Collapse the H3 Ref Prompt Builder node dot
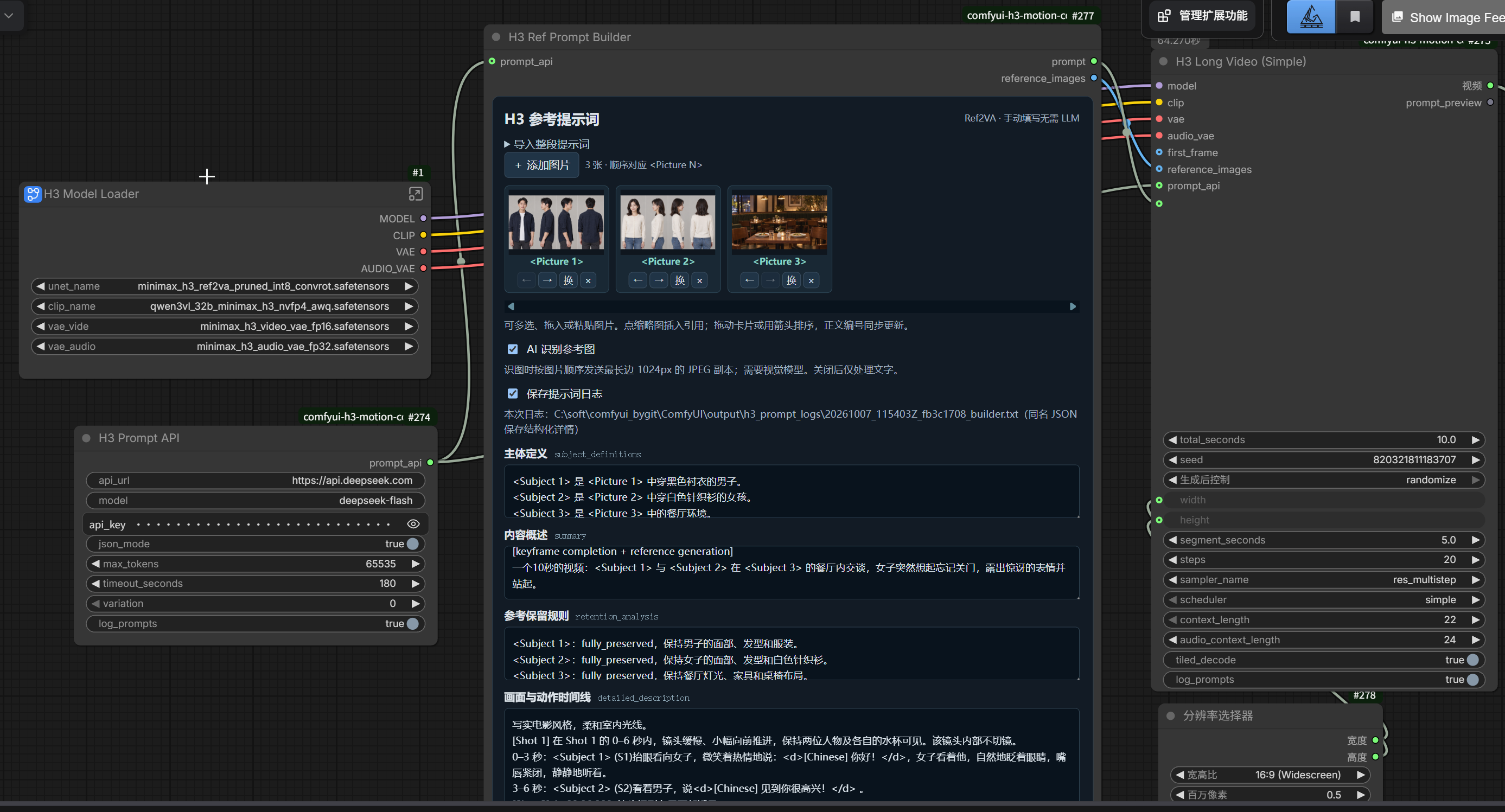1505x812 pixels. point(496,37)
